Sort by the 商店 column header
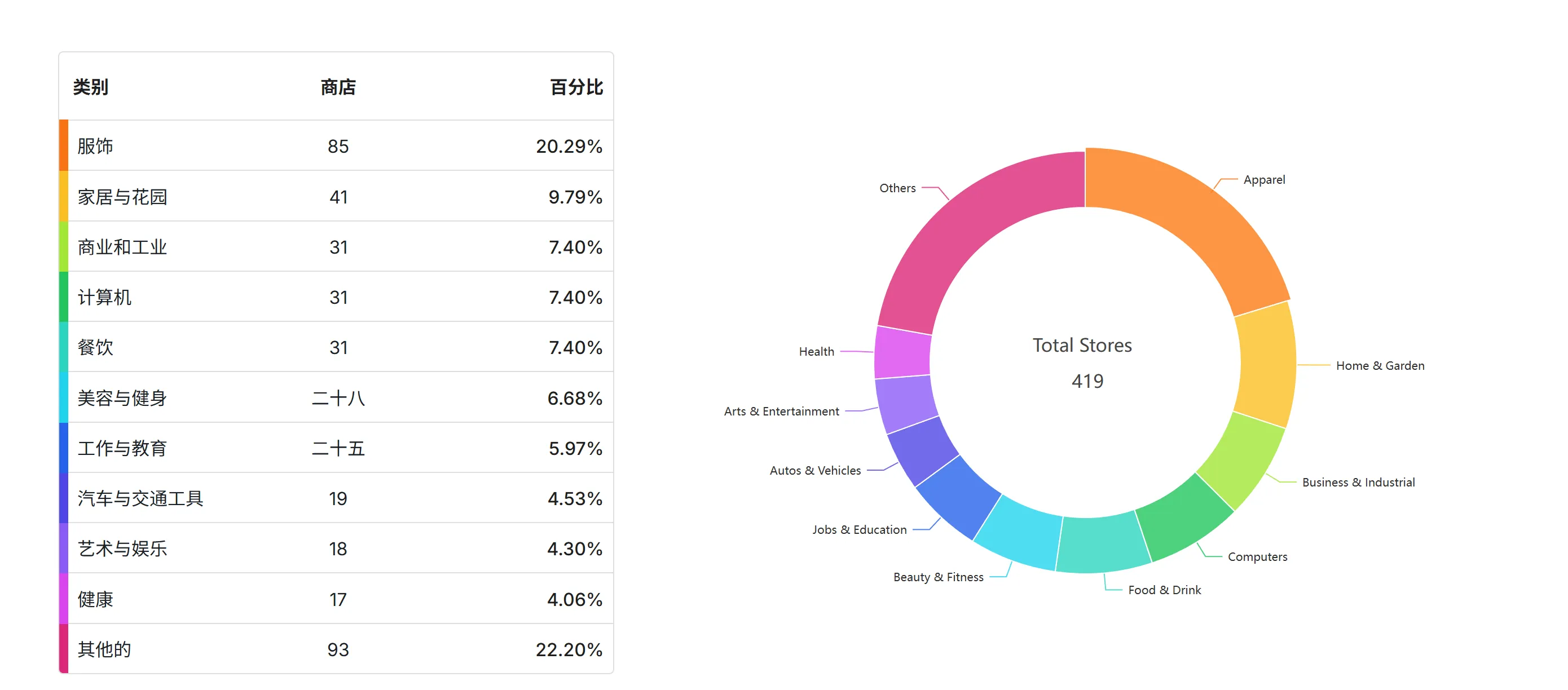The image size is (1568, 690). [x=338, y=87]
